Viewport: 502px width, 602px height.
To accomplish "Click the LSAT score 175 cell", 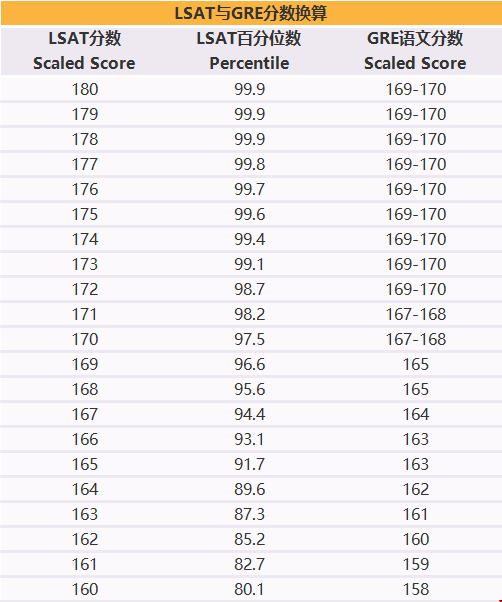I will coord(85,214).
